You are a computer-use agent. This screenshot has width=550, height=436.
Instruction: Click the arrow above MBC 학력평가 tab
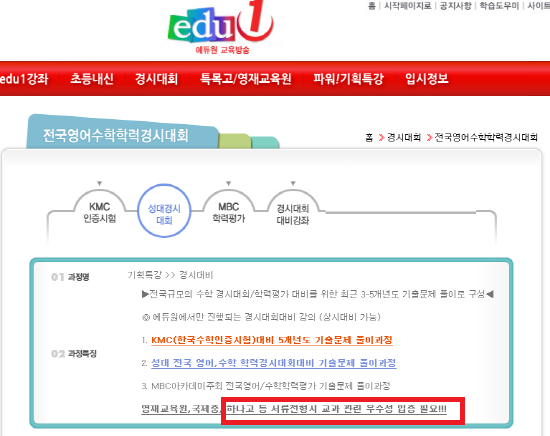[229, 183]
